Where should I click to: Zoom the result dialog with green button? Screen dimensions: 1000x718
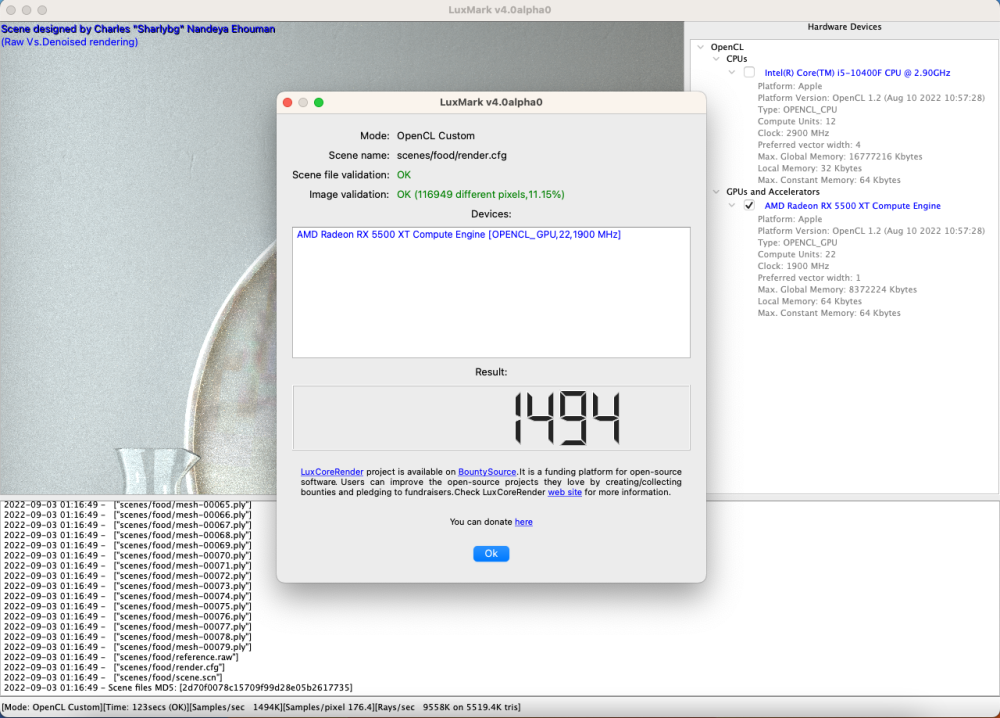319,102
